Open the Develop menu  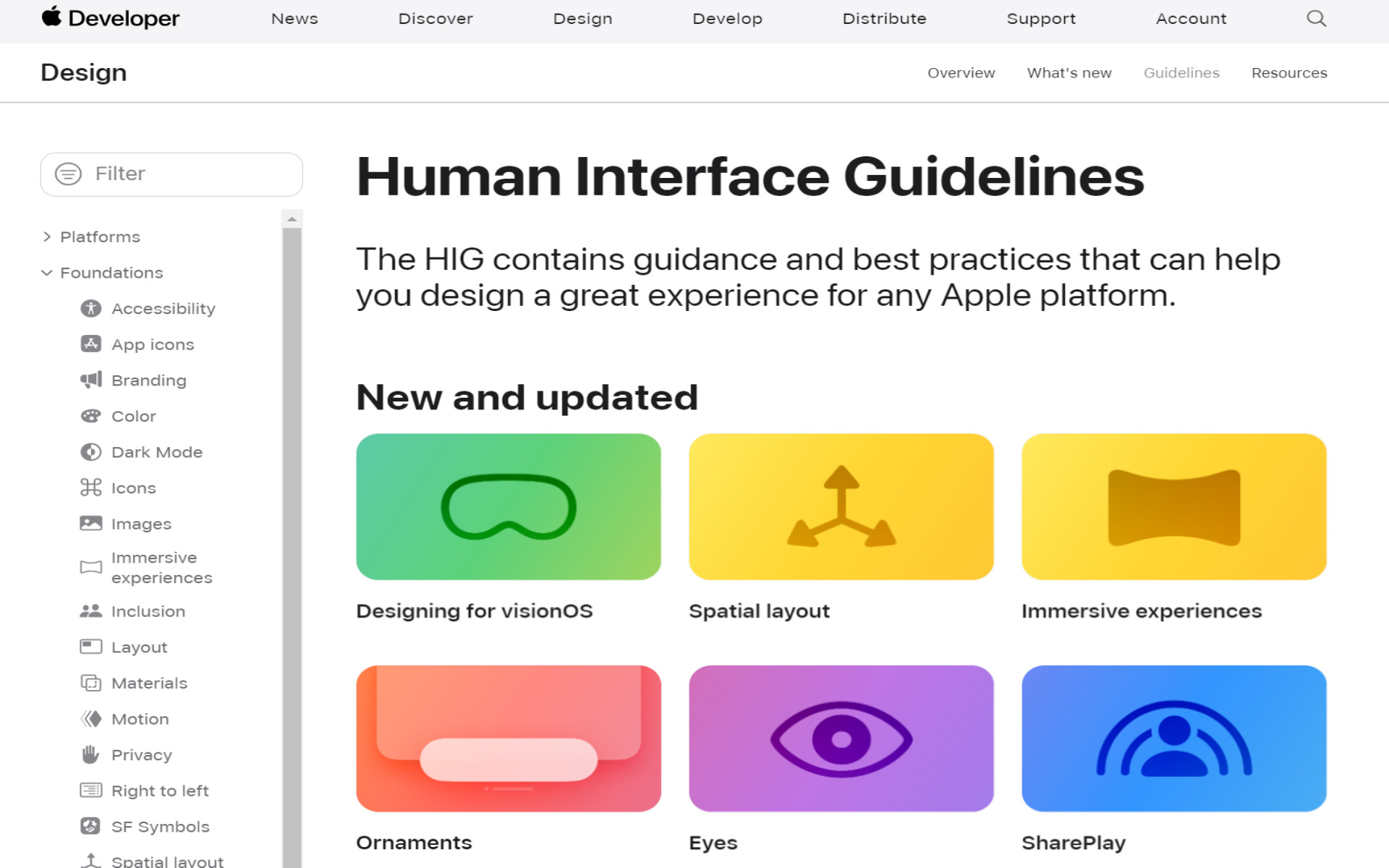pyautogui.click(x=727, y=19)
